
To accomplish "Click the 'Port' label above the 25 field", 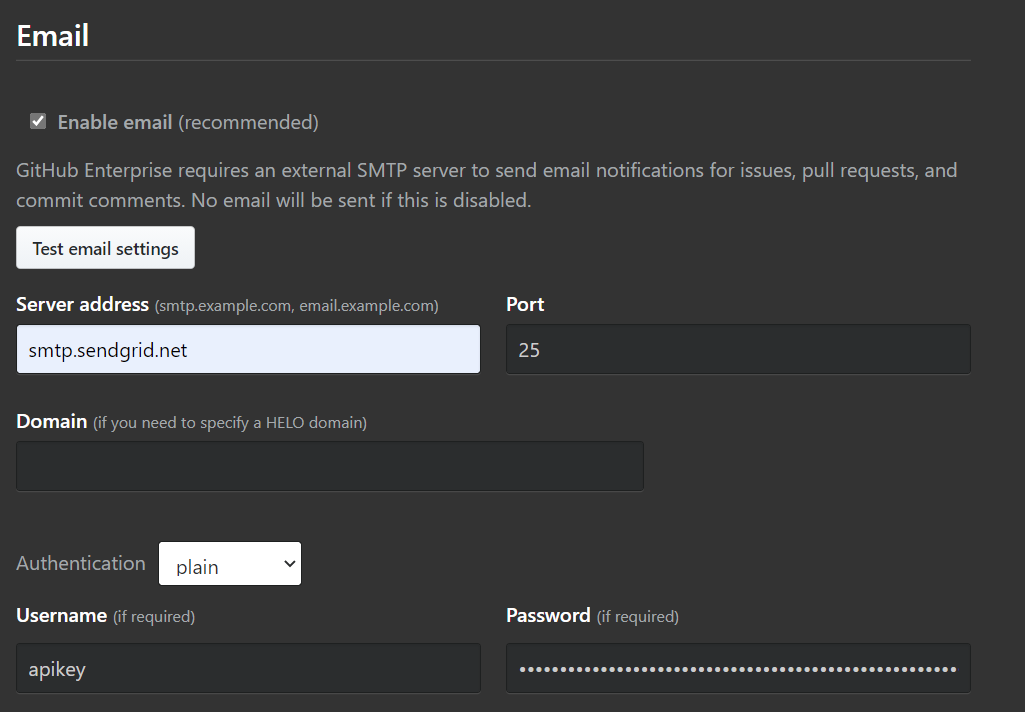I will click(x=525, y=305).
